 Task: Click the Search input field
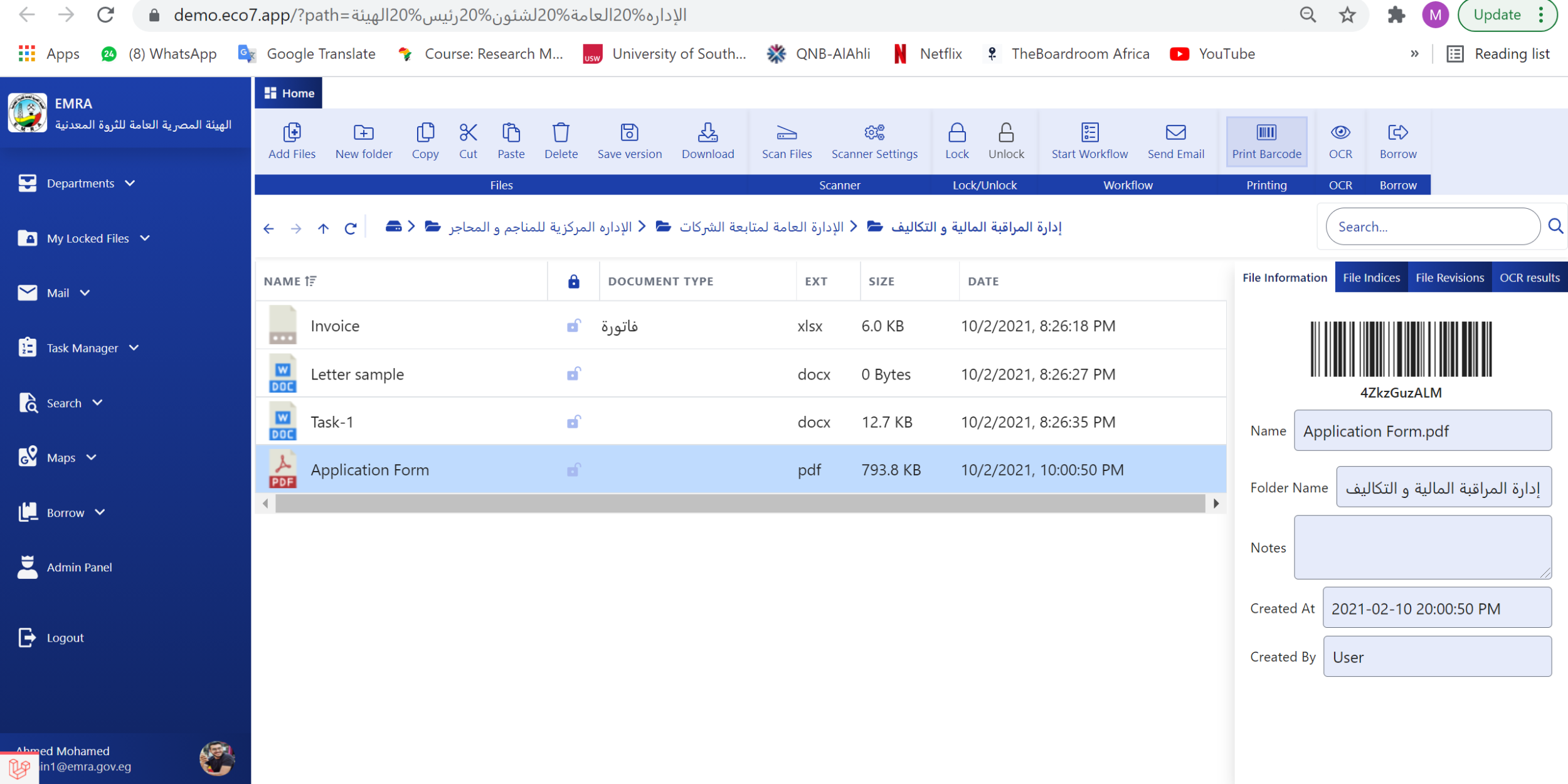1433,226
